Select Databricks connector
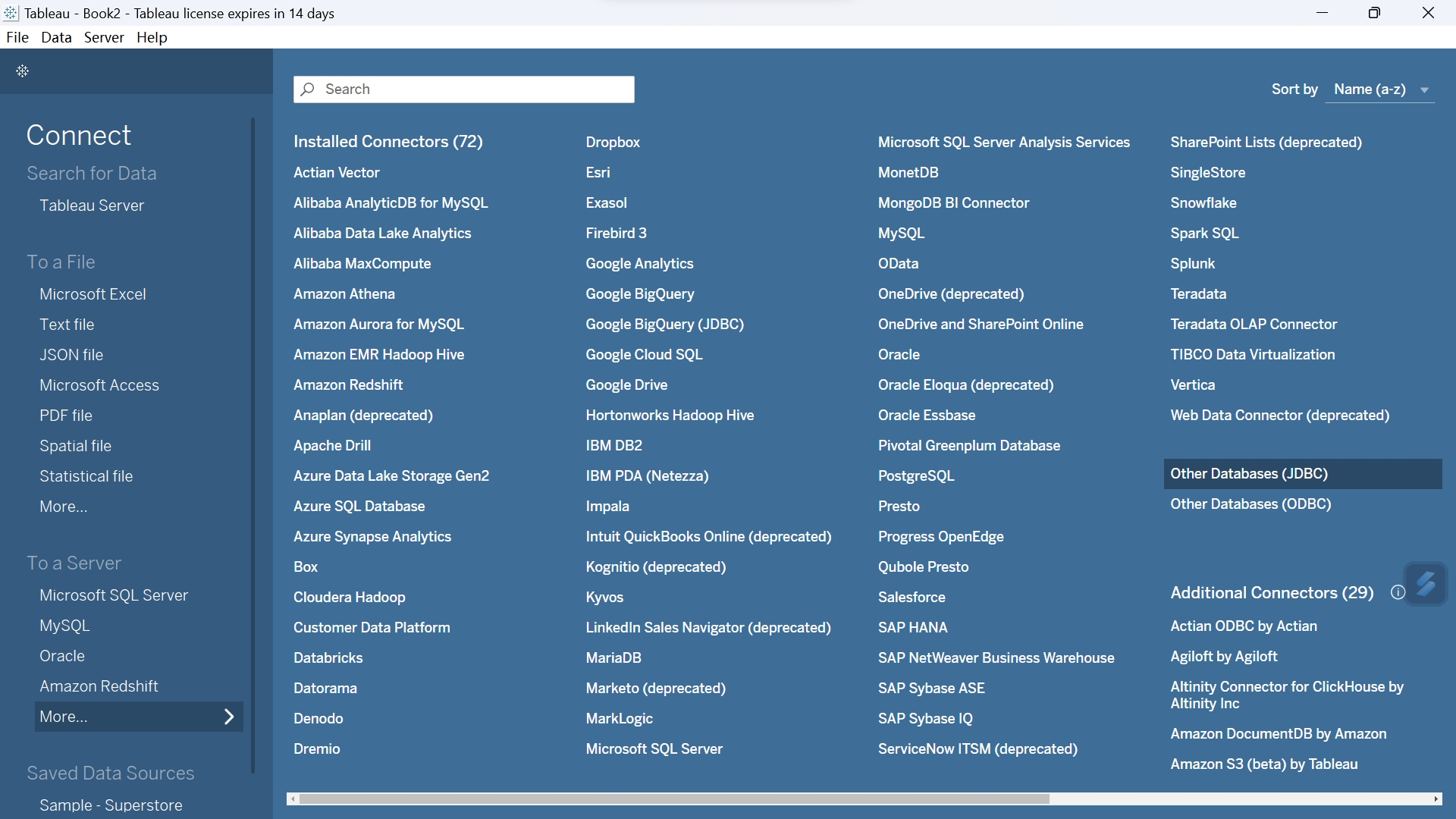The width and height of the screenshot is (1456, 819). point(328,658)
